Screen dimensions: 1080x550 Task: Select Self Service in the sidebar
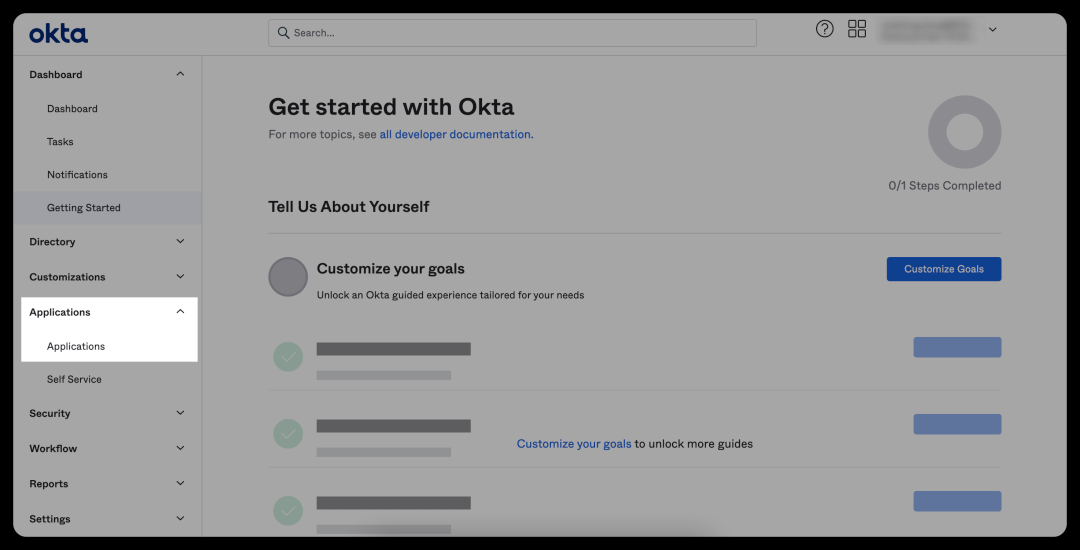coord(74,380)
